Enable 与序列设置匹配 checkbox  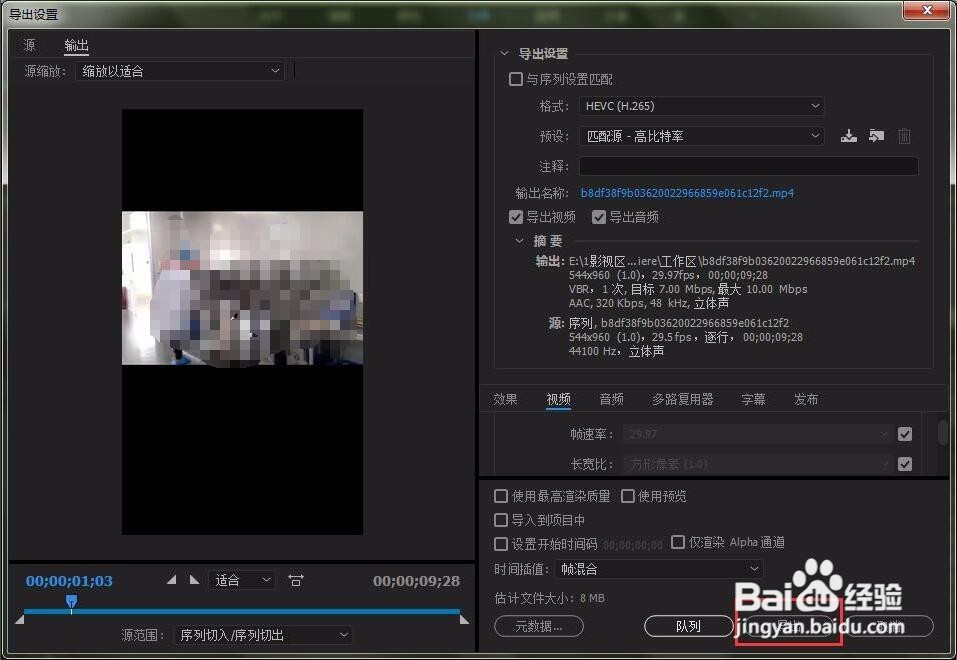click(516, 79)
